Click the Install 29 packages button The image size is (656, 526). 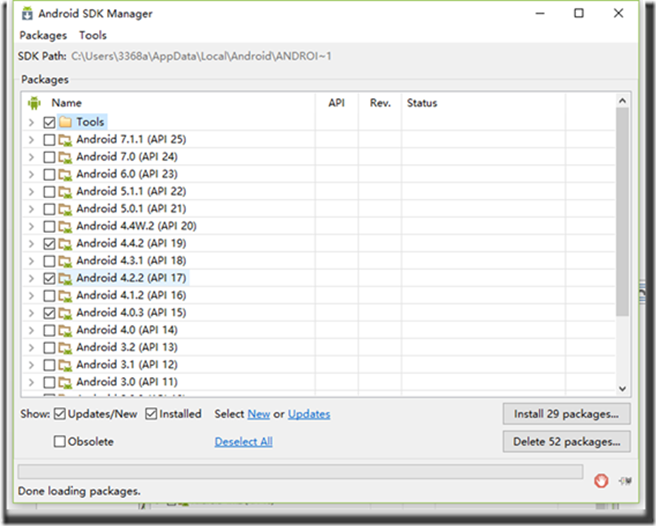566,414
